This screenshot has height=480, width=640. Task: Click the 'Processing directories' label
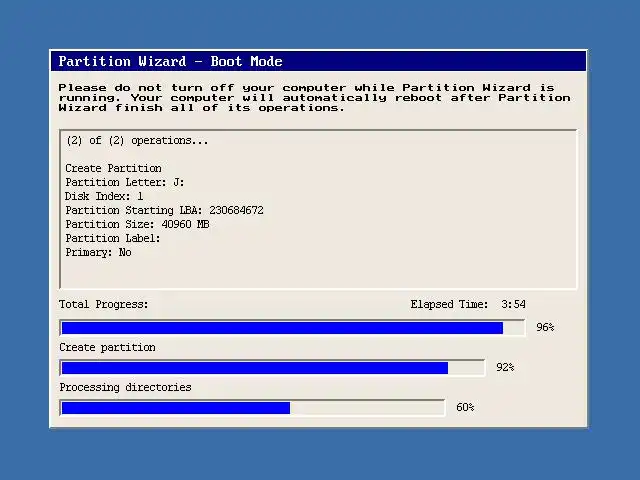tap(125, 387)
